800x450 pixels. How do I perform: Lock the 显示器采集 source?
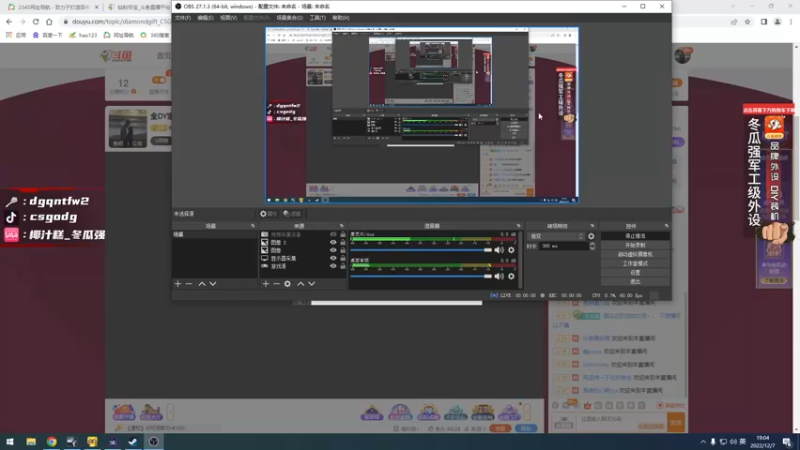pos(343,258)
